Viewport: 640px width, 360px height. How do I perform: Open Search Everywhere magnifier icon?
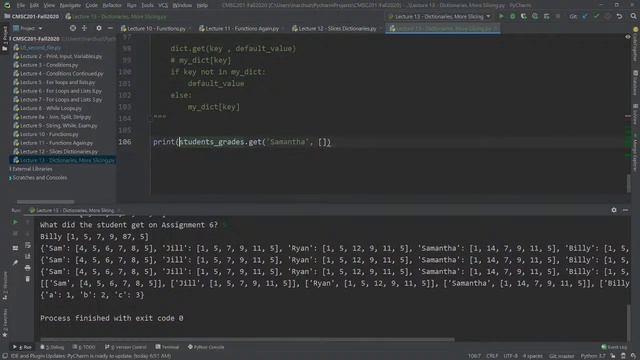(633, 16)
